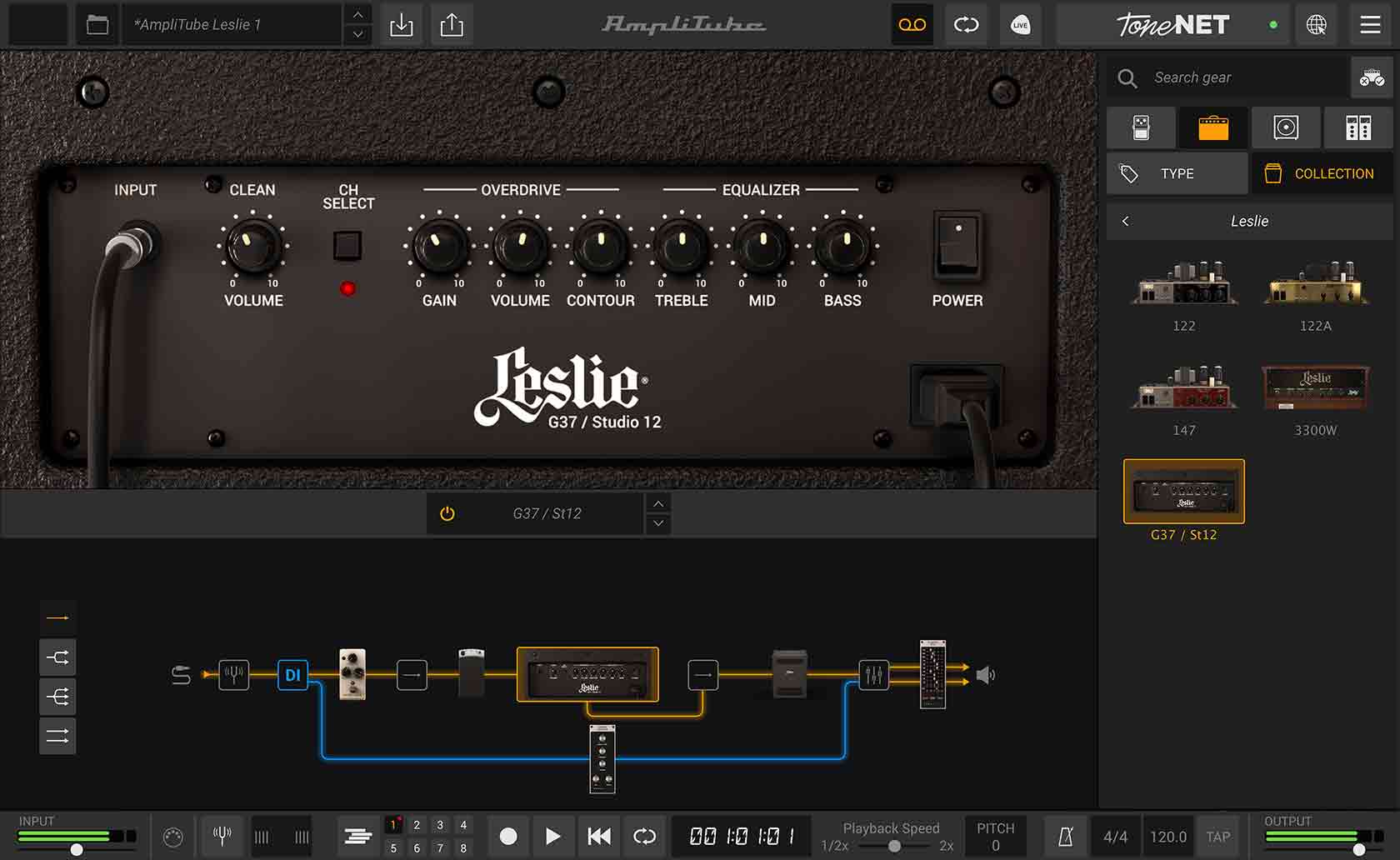Screen dimensions: 1400x860
Task: Select the cabinet block in chain
Action: click(x=789, y=674)
